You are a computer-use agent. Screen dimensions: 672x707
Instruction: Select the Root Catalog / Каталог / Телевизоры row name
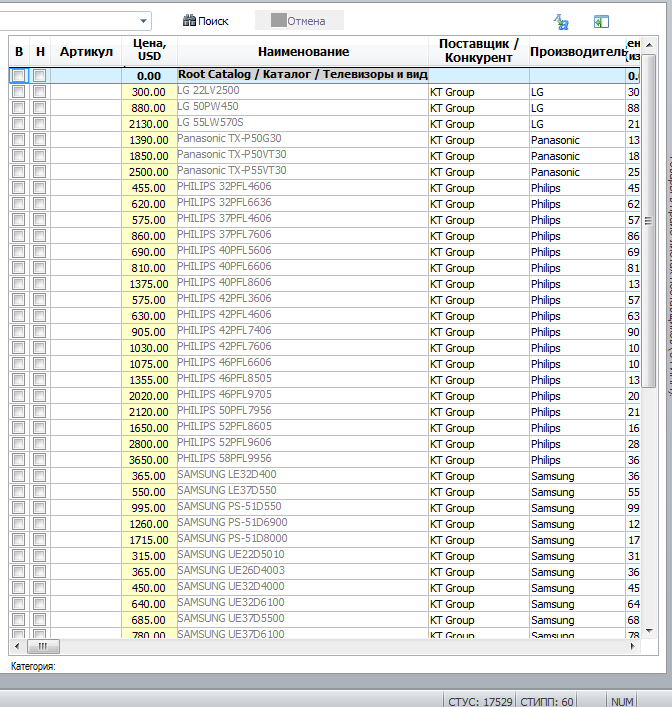303,74
